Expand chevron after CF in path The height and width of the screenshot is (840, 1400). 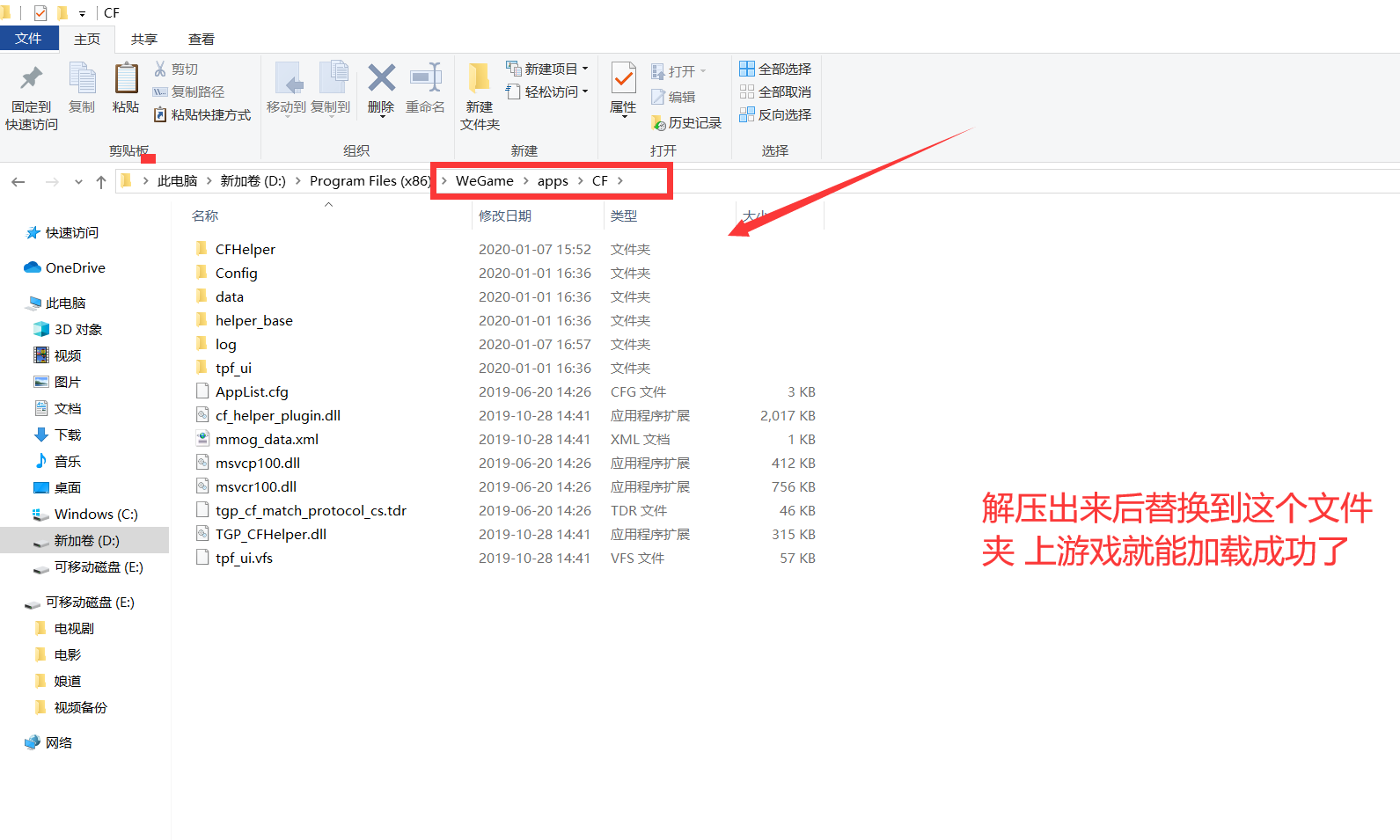pyautogui.click(x=620, y=181)
